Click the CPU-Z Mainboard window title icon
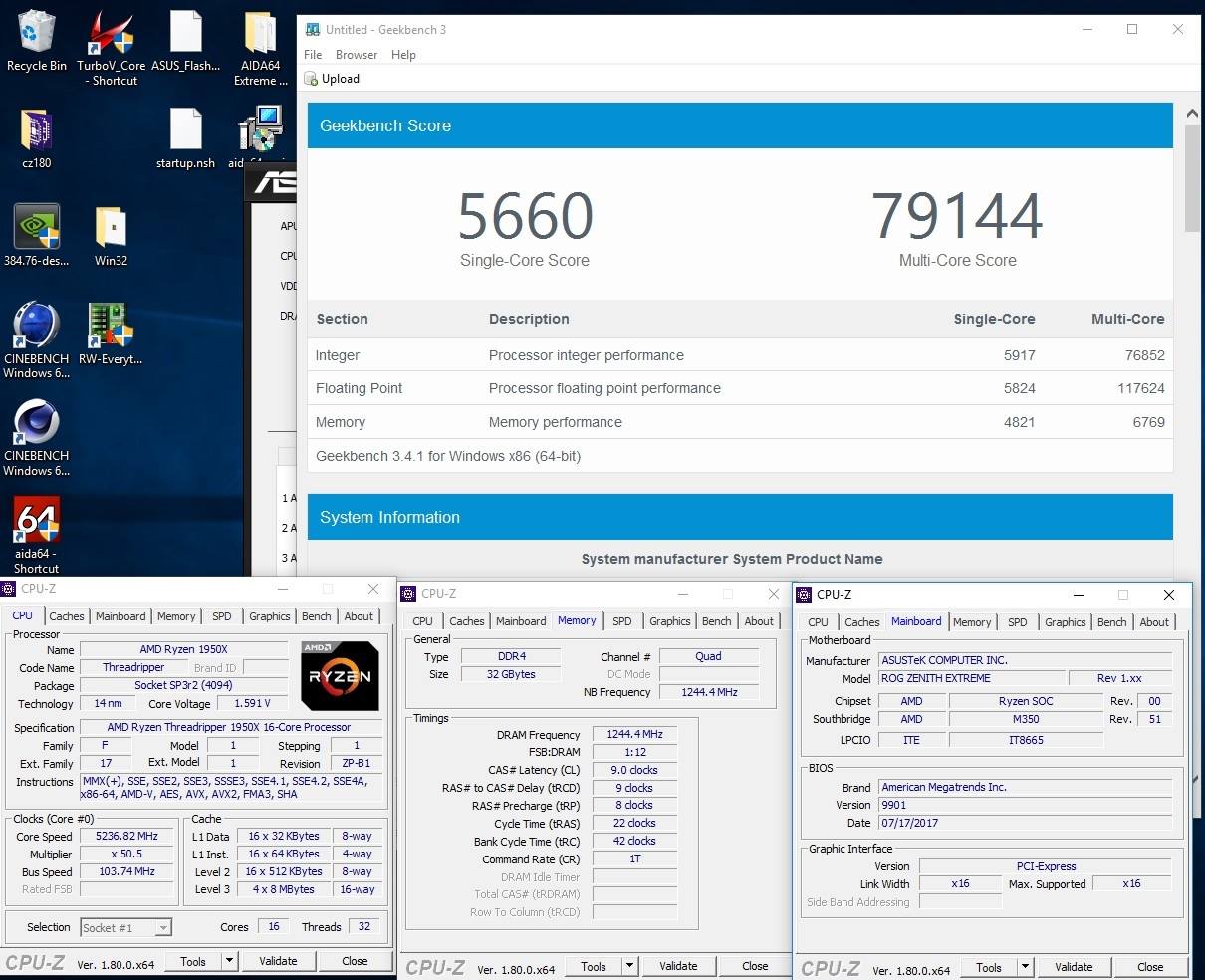The image size is (1205, 980). pyautogui.click(x=805, y=595)
